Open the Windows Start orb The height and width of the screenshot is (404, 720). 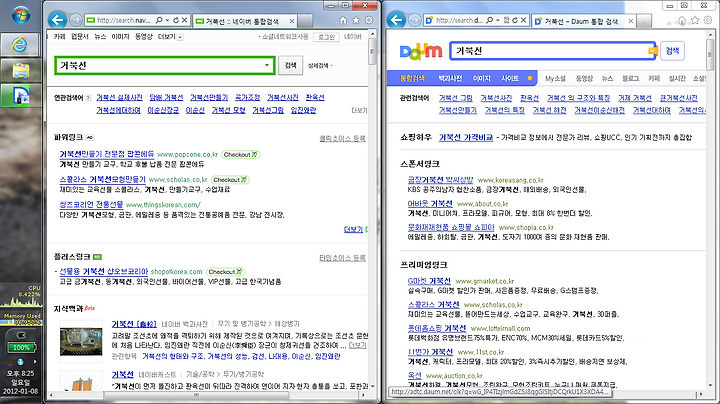21,15
